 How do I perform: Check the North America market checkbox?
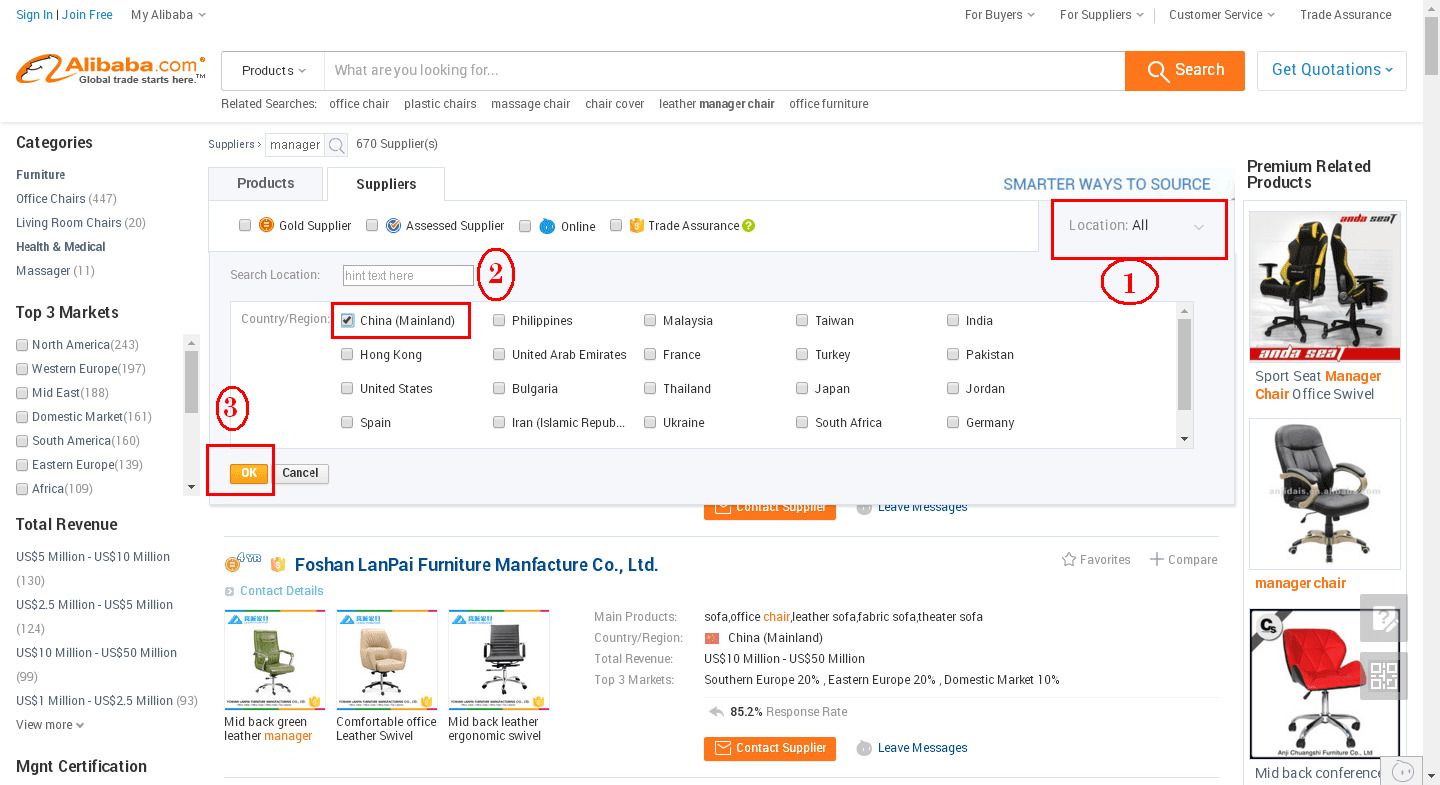tap(22, 345)
